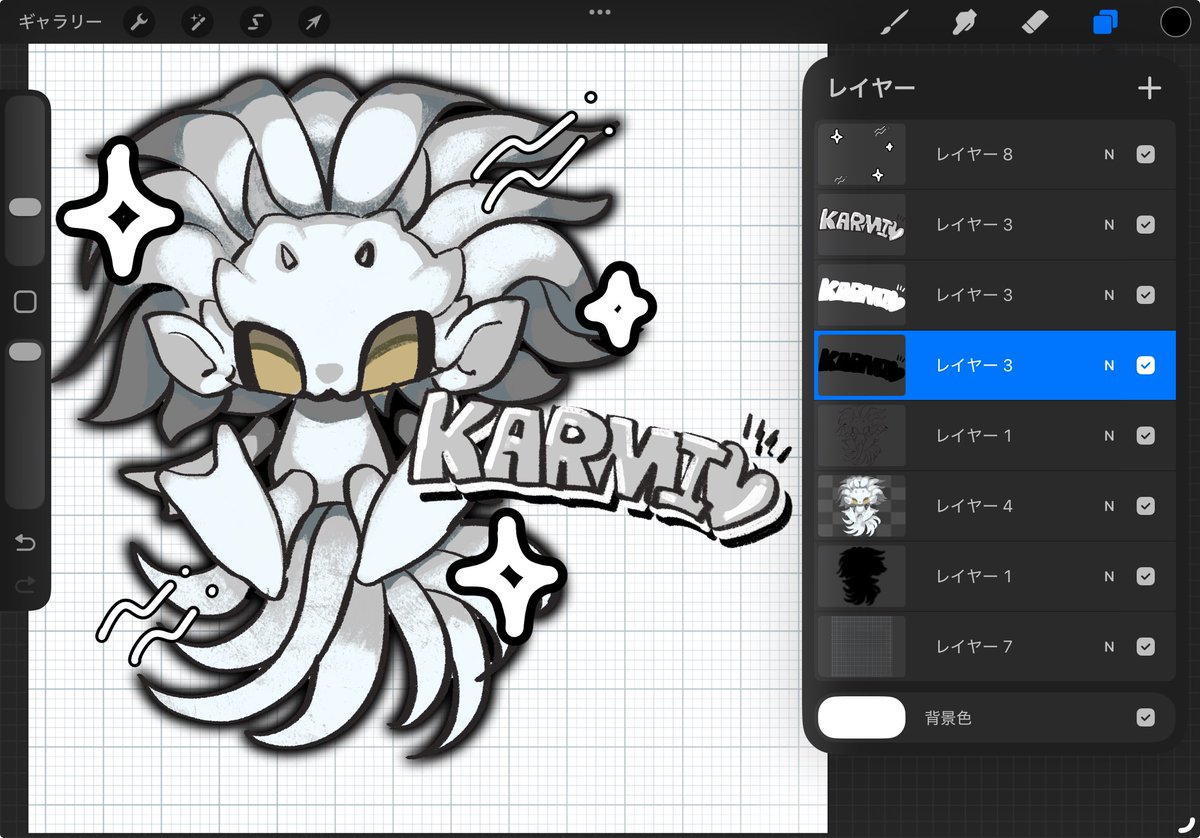
Task: Tap the Undo arrow in sidebar
Action: (x=25, y=543)
